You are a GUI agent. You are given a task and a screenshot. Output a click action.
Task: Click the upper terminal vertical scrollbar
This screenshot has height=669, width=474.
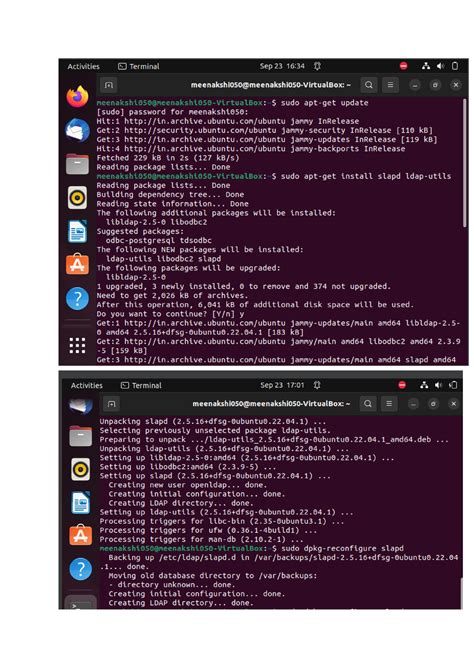465,163
